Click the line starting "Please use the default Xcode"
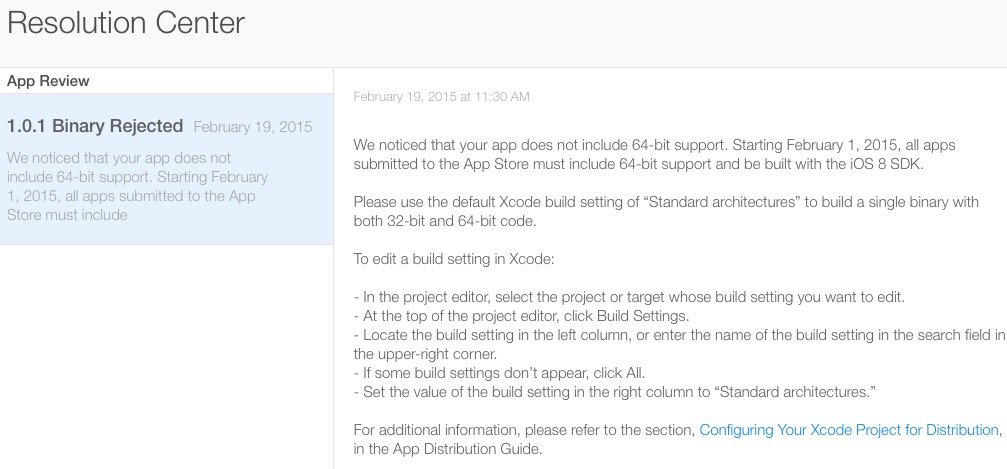The image size is (1007, 469). [x=665, y=202]
